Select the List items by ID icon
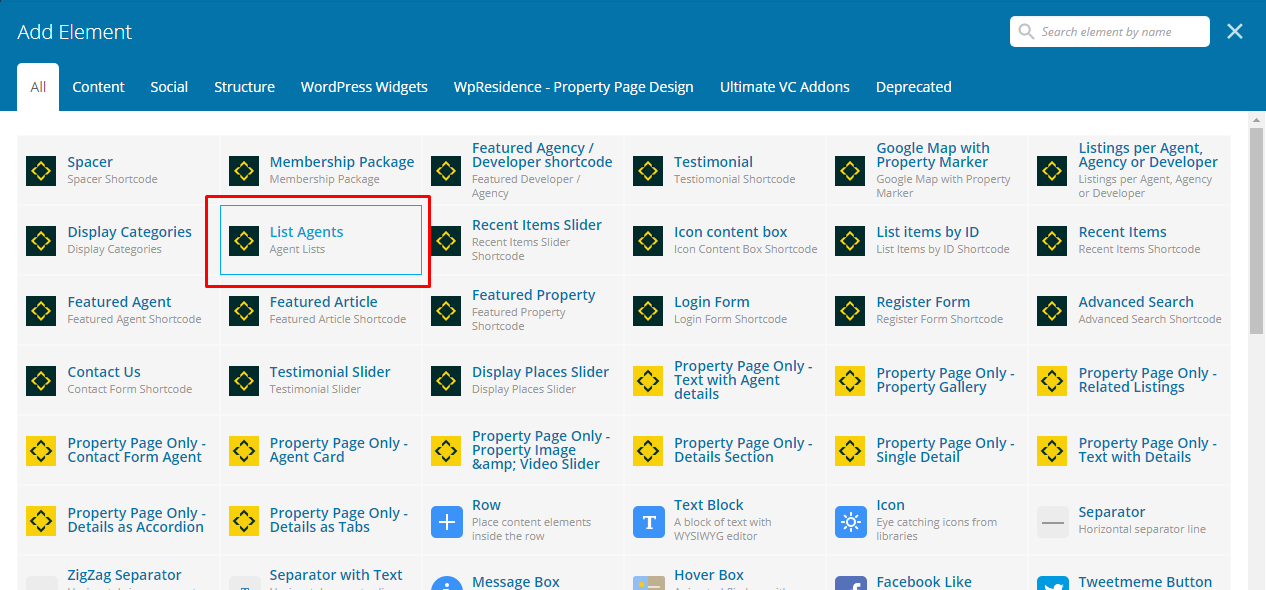This screenshot has height=590, width=1266. click(850, 241)
